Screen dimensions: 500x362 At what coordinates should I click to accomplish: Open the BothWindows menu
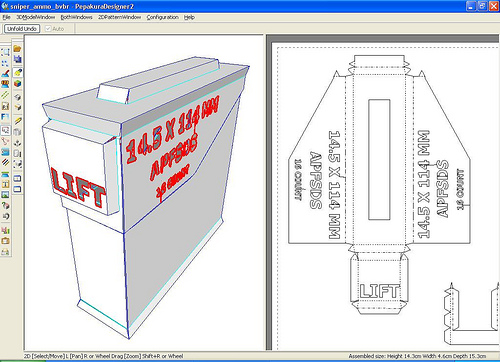76,17
